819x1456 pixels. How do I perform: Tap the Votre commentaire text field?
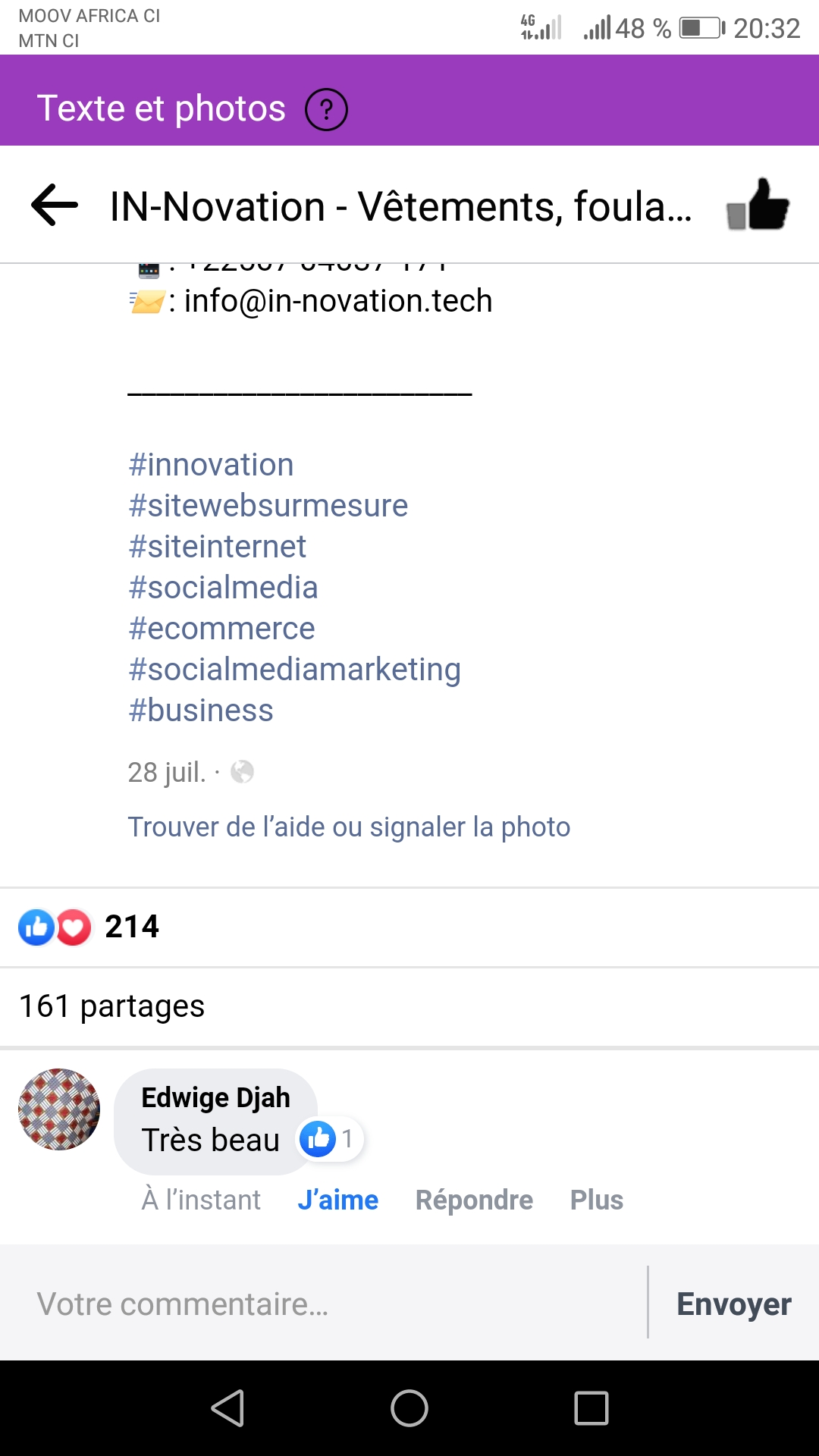[x=334, y=1304]
